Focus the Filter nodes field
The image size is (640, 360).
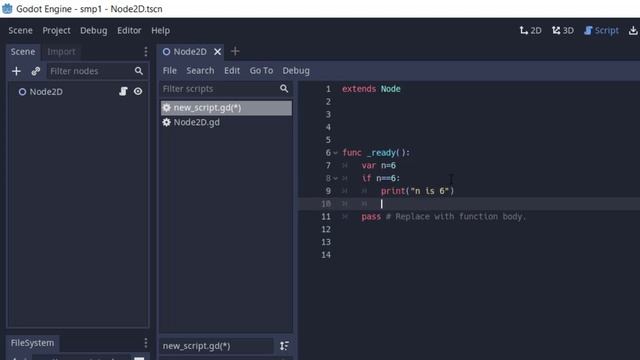[x=97, y=71]
